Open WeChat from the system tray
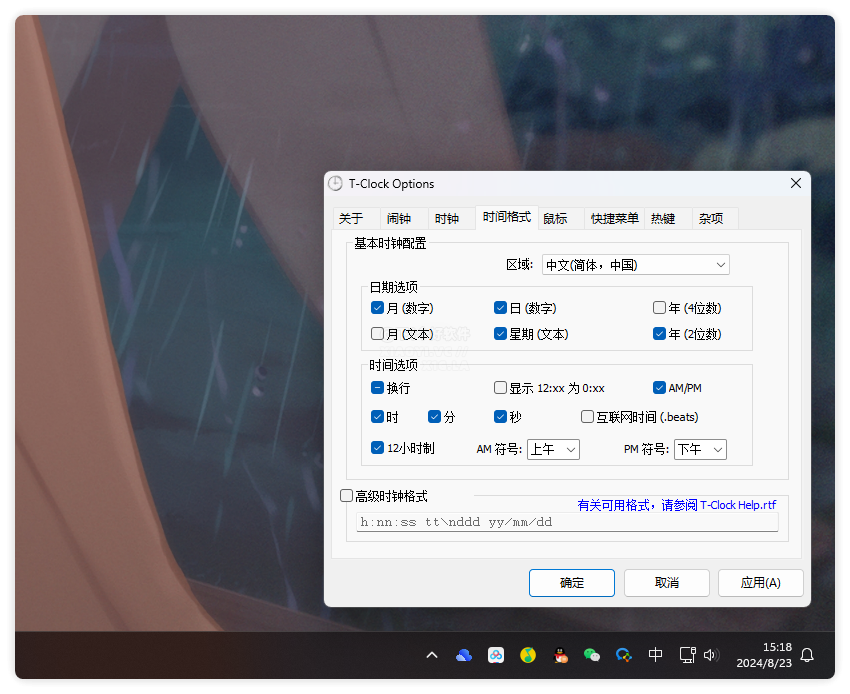Image resolution: width=850 pixels, height=694 pixels. tap(591, 655)
